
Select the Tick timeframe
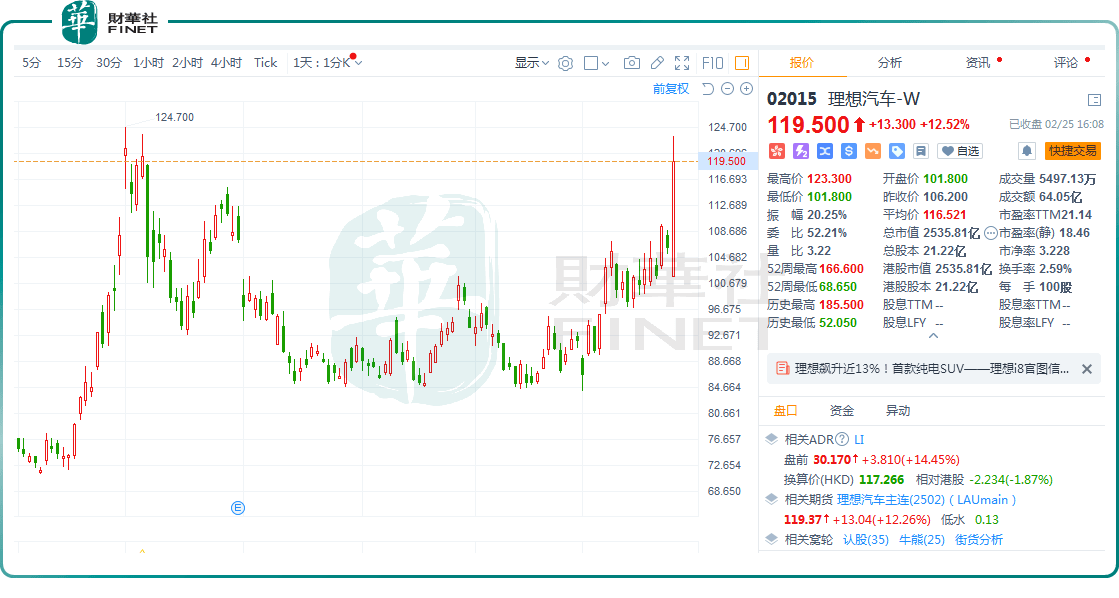[265, 63]
